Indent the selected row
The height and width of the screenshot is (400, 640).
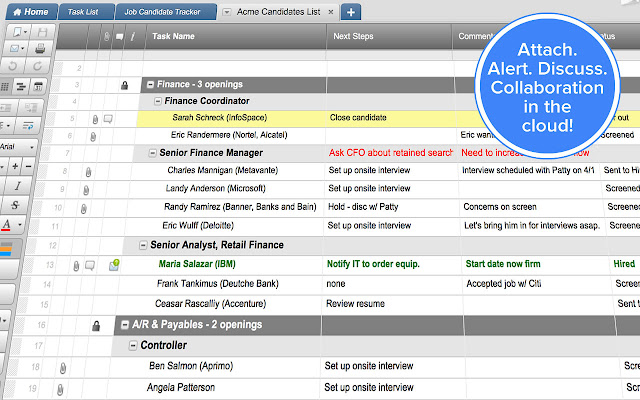pos(31,108)
